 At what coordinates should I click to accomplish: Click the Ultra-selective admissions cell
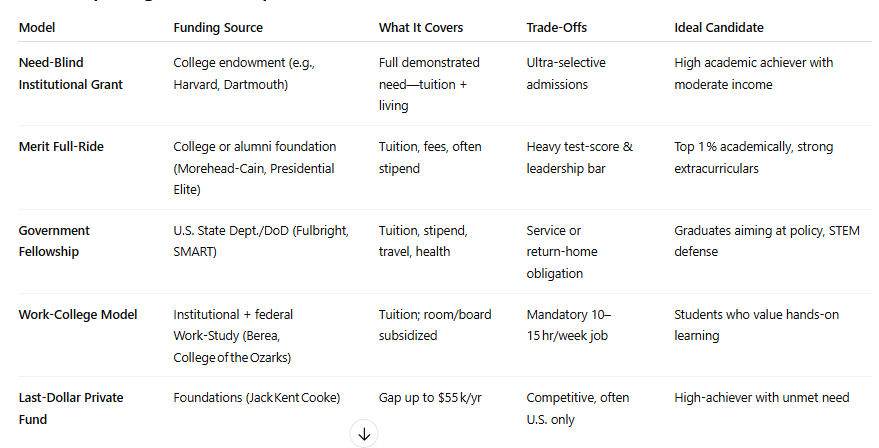(568, 74)
